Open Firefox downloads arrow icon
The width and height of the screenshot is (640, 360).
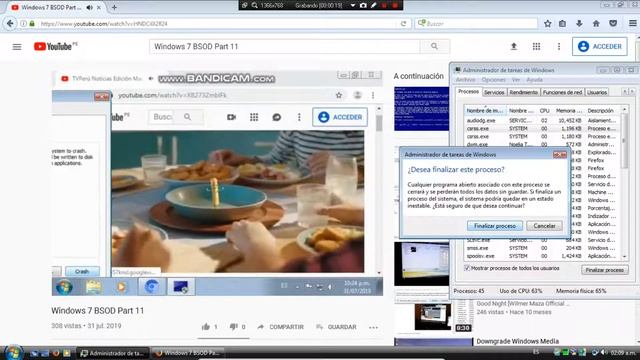pyautogui.click(x=579, y=24)
